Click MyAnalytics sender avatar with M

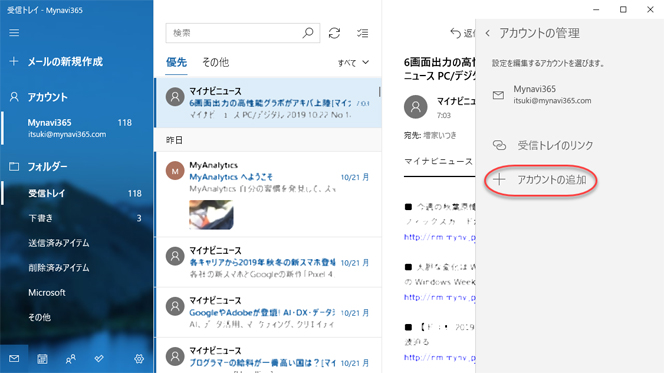point(175,171)
